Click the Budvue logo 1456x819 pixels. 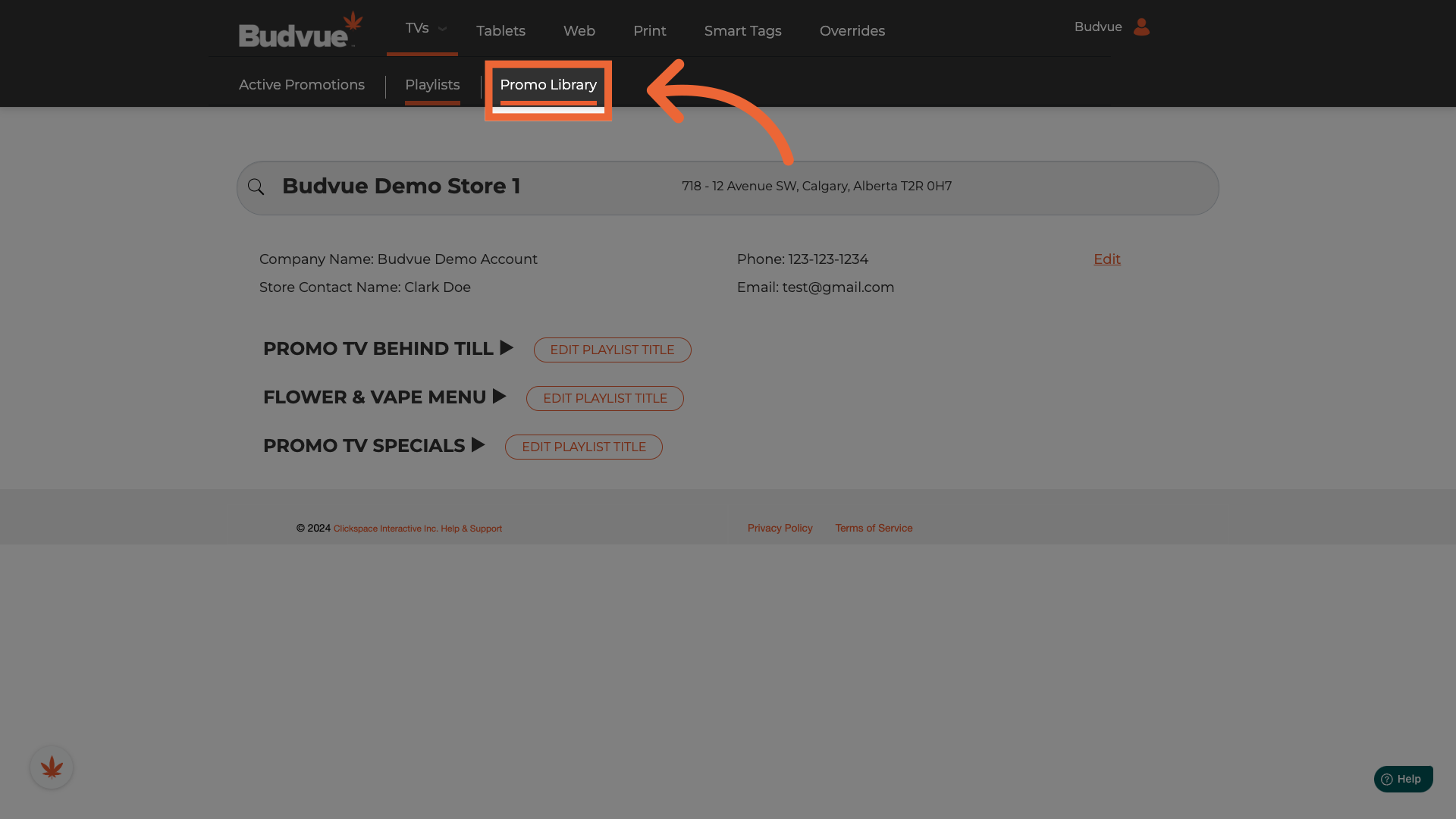tap(300, 30)
